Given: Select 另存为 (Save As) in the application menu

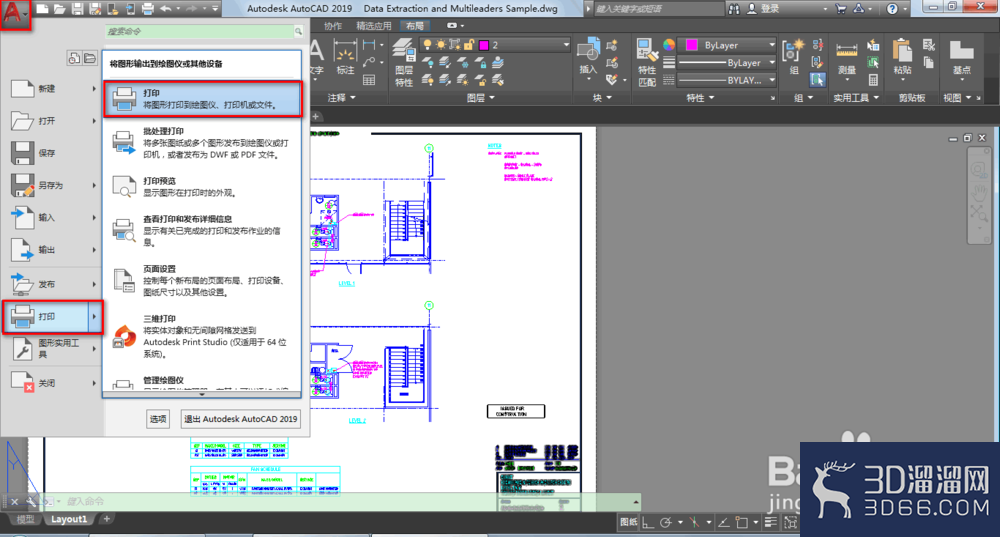Looking at the screenshot, I should [51, 185].
